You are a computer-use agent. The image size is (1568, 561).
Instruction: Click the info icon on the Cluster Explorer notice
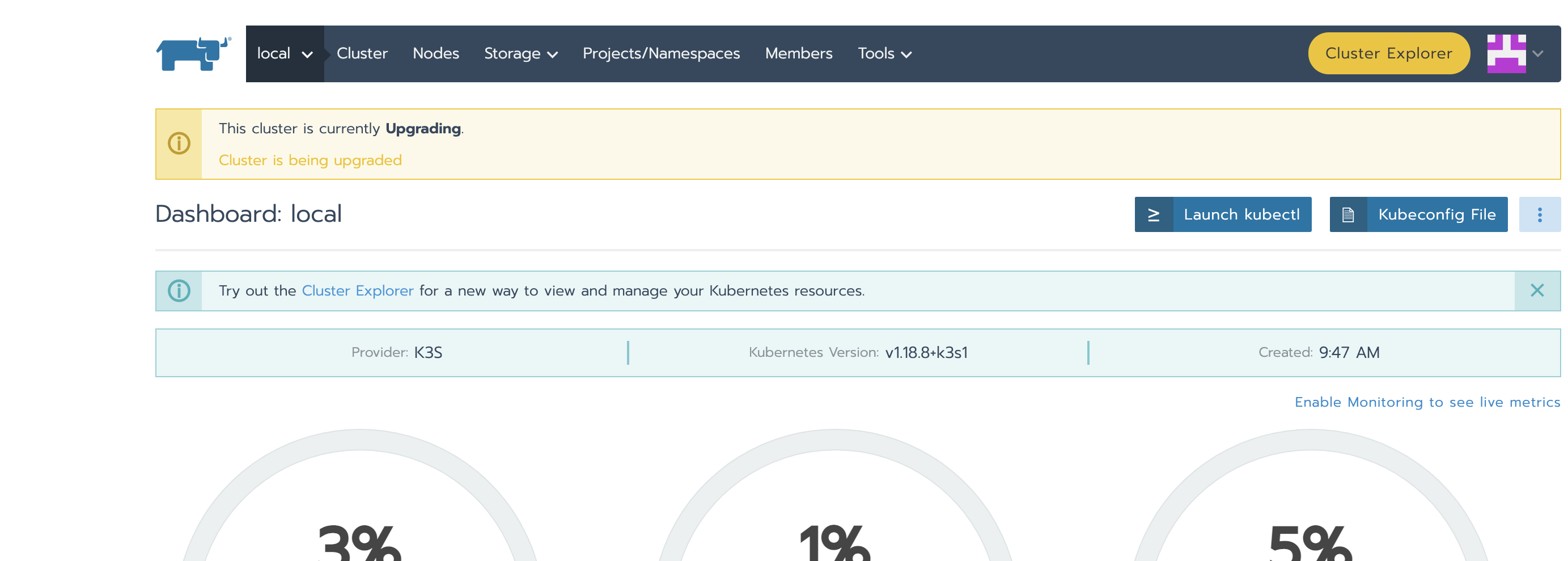pyautogui.click(x=178, y=290)
